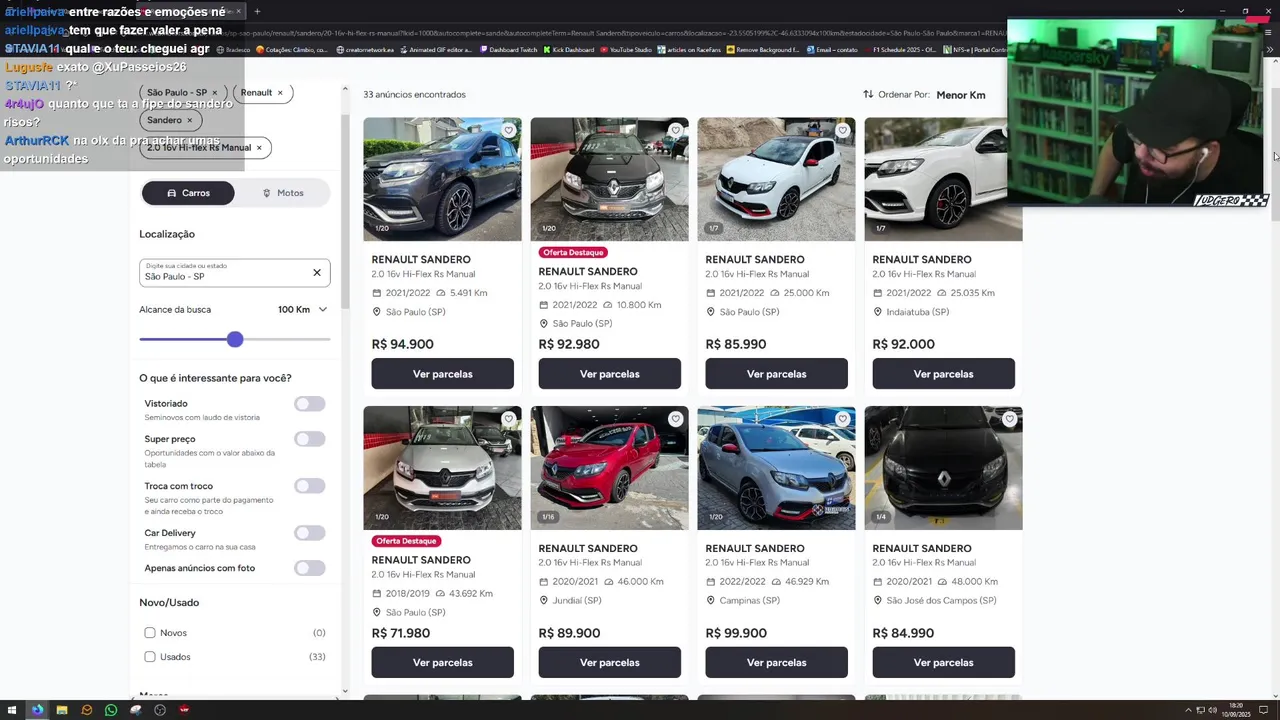Favorite the white R$ 85.990 Sandero
1280x720 pixels.
842,131
